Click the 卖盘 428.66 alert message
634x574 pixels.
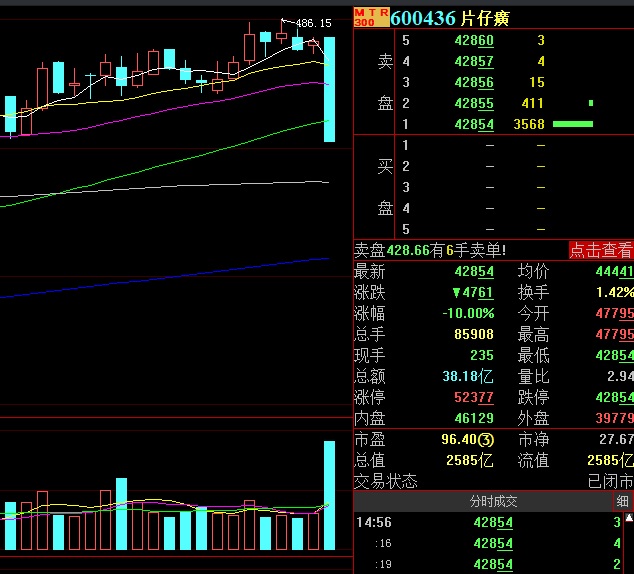pyautogui.click(x=430, y=250)
